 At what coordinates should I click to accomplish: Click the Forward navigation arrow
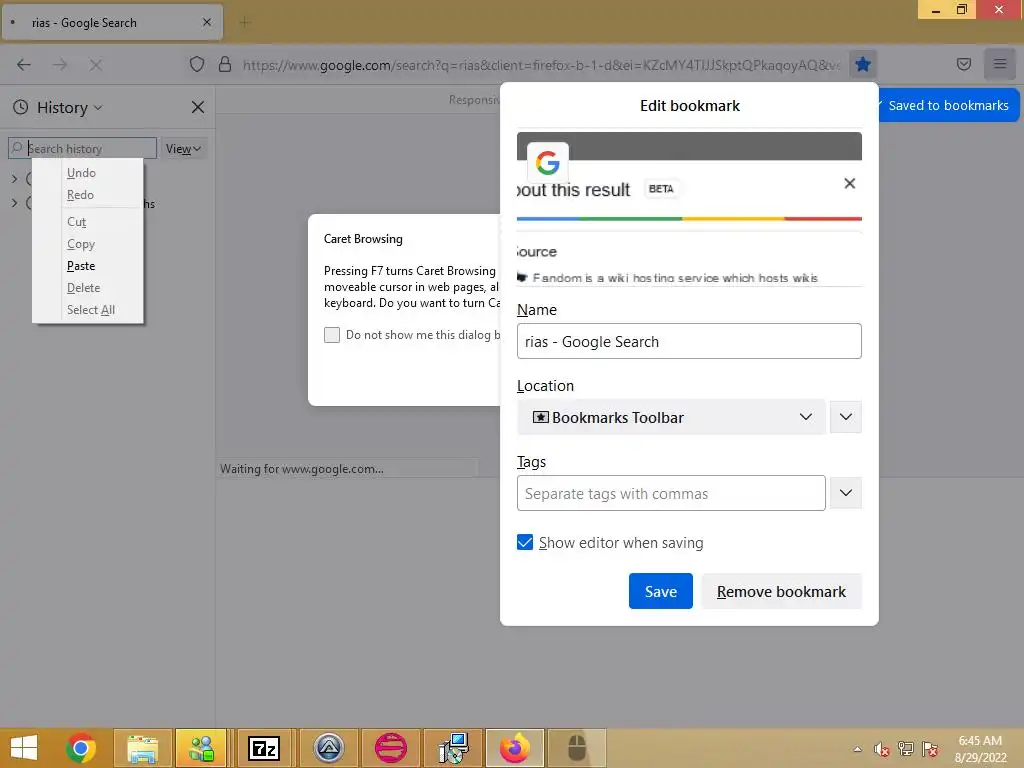pyautogui.click(x=59, y=65)
